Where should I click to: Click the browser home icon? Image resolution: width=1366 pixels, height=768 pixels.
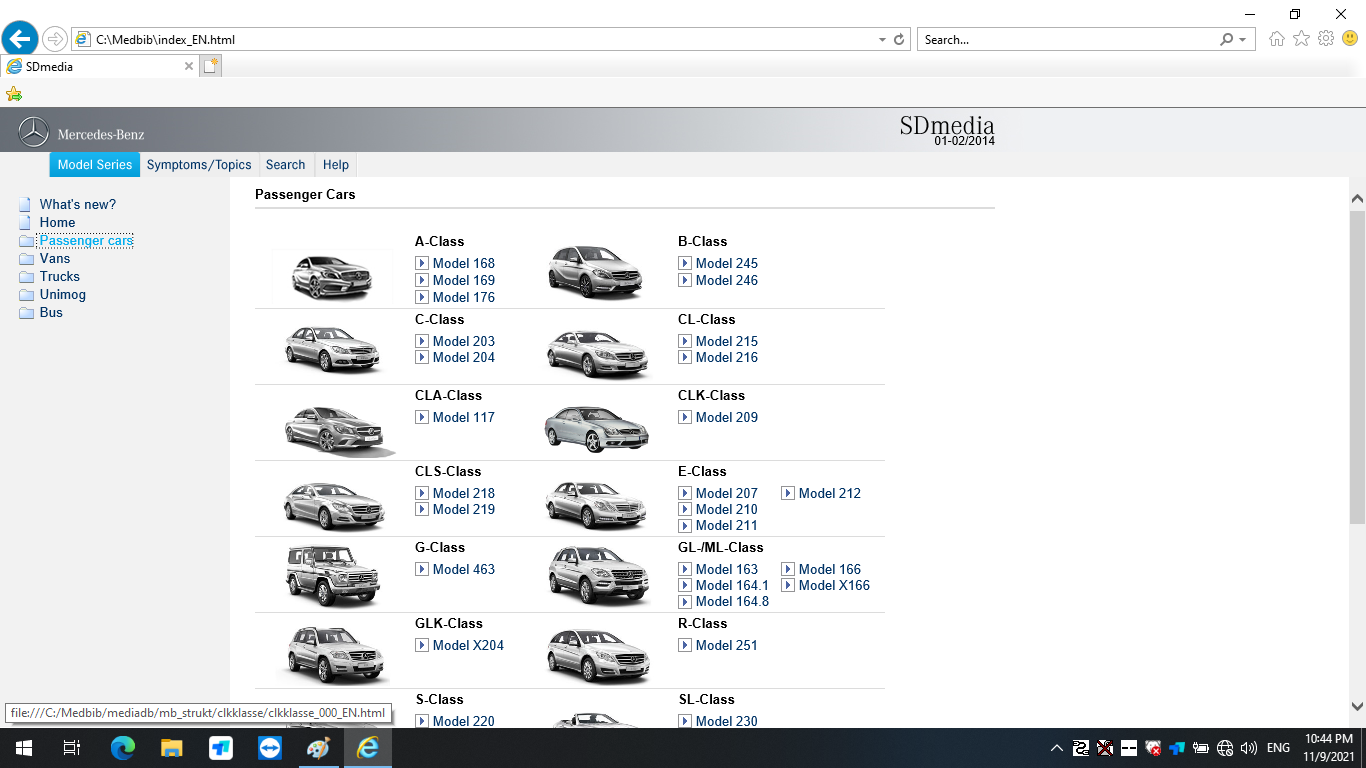[1277, 39]
